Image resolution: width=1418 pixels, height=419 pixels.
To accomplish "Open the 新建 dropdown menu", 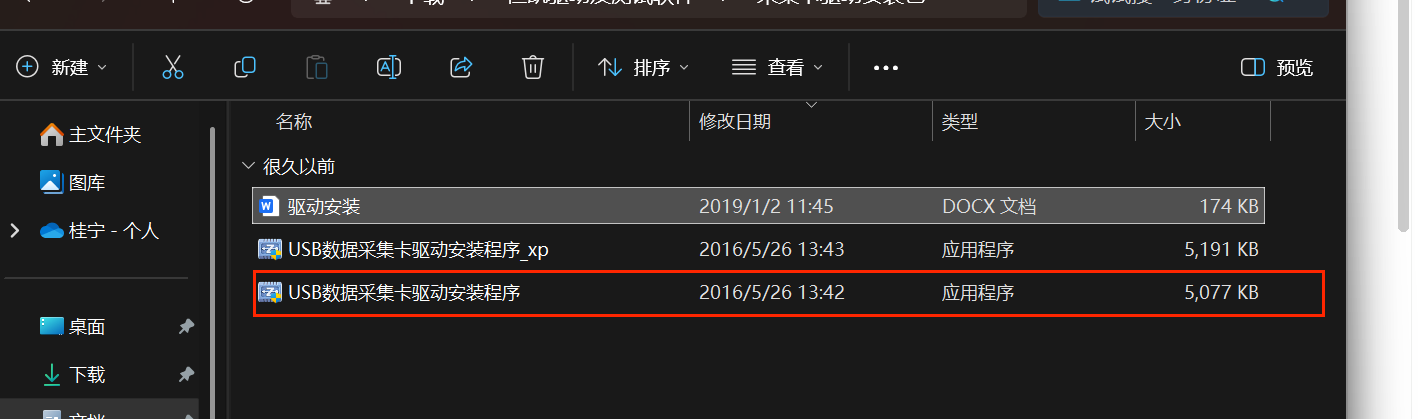I will click(x=62, y=67).
